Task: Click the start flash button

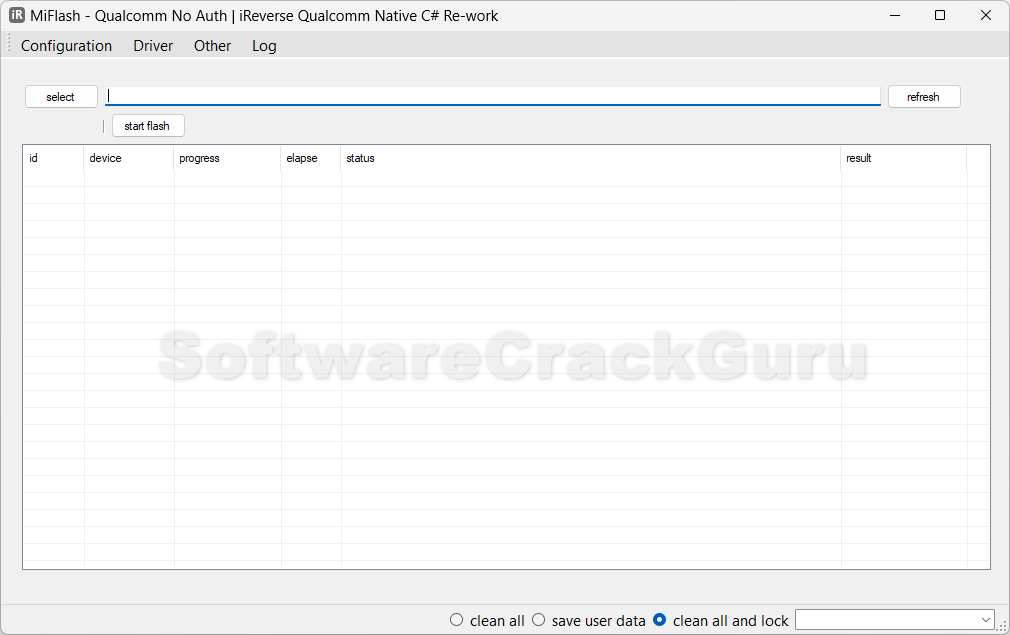Action: coord(148,126)
